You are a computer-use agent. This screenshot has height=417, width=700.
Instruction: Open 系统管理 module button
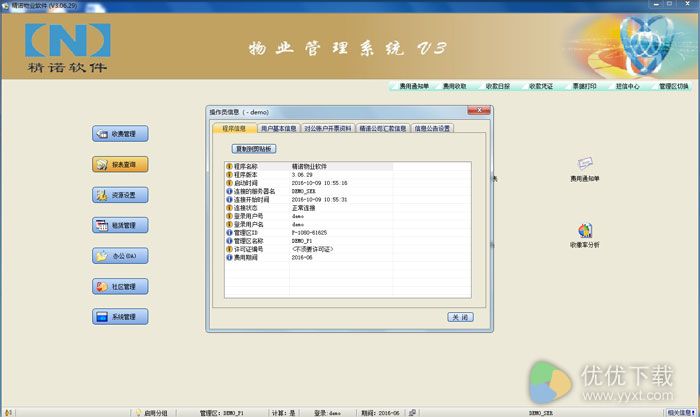120,317
